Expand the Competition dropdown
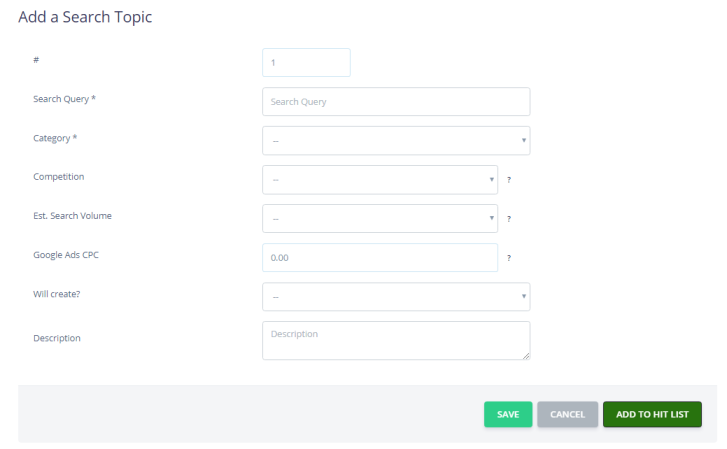727x449 pixels. tap(380, 180)
